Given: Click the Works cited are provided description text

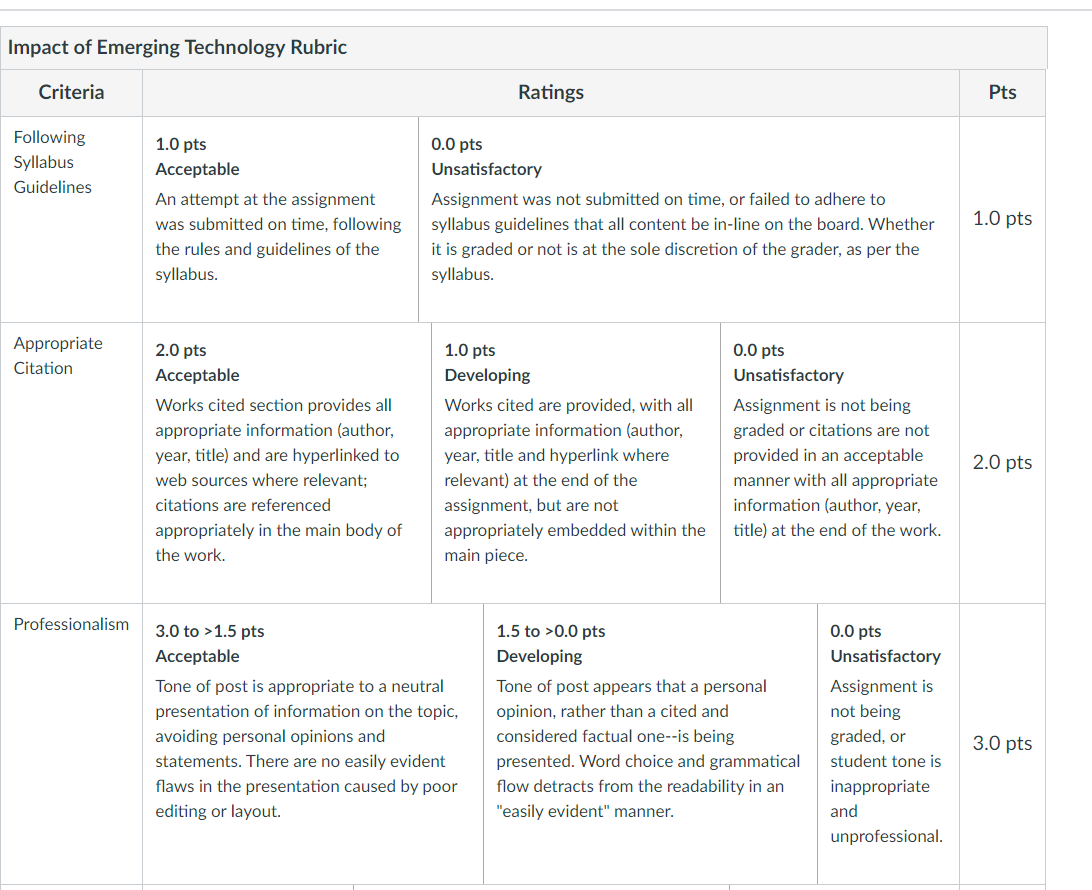Looking at the screenshot, I should point(575,481).
